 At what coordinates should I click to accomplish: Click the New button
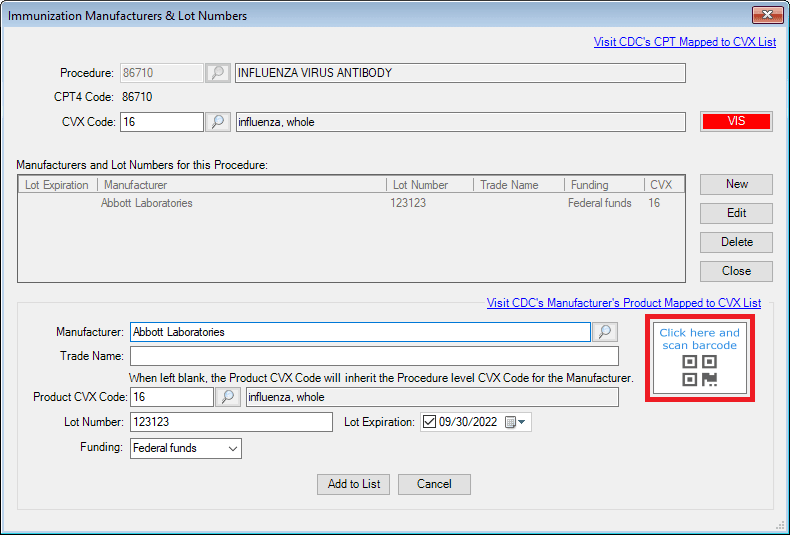pos(736,184)
